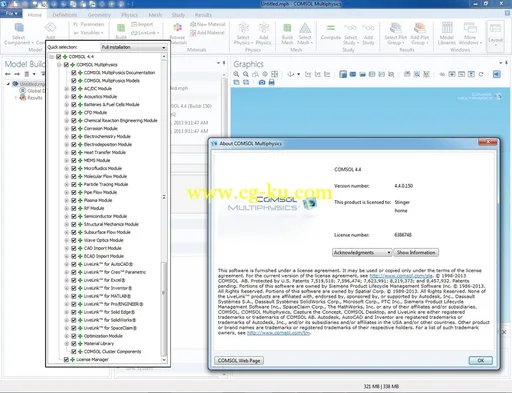The height and width of the screenshot is (393, 512).
Task: Click the New Material ribbon item
Action: 208,24
